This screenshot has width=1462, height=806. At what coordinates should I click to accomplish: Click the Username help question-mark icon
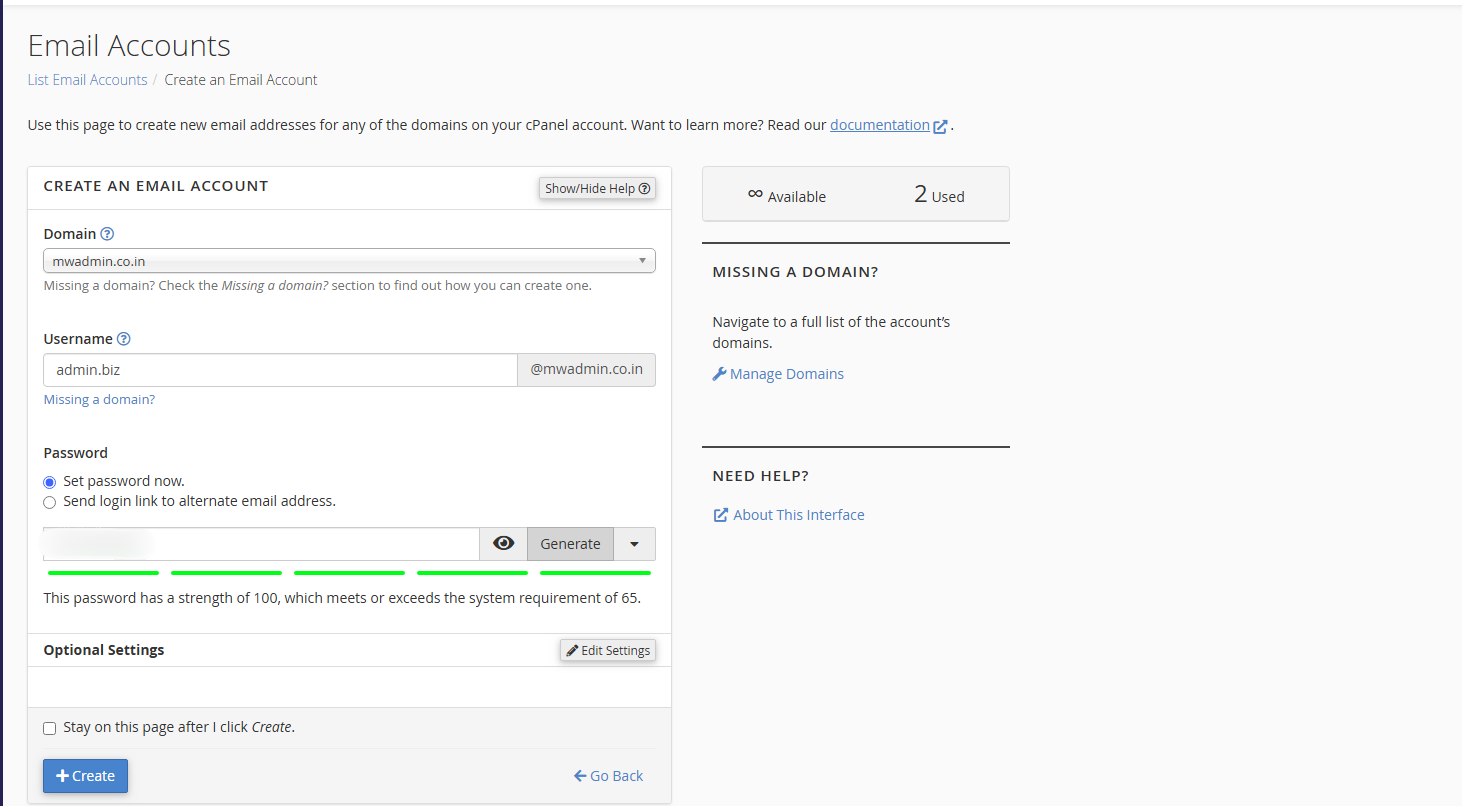pyautogui.click(x=124, y=339)
